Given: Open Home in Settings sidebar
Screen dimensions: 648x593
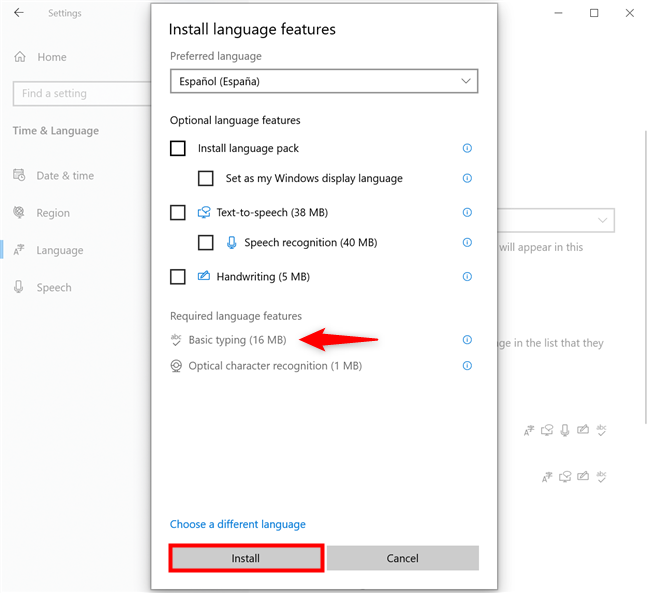Looking at the screenshot, I should pos(52,57).
